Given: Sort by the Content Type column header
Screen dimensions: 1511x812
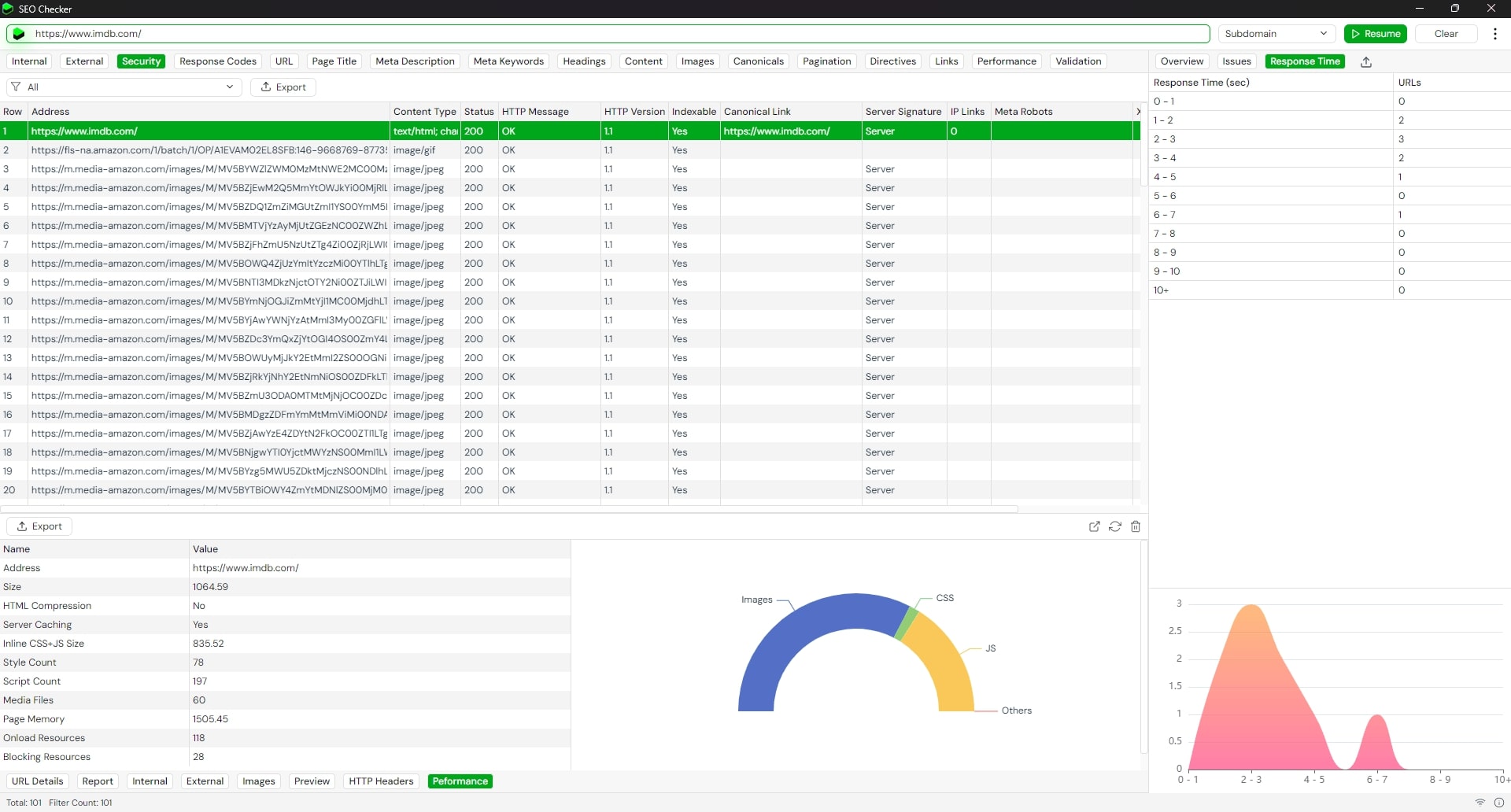Looking at the screenshot, I should pyautogui.click(x=425, y=112).
